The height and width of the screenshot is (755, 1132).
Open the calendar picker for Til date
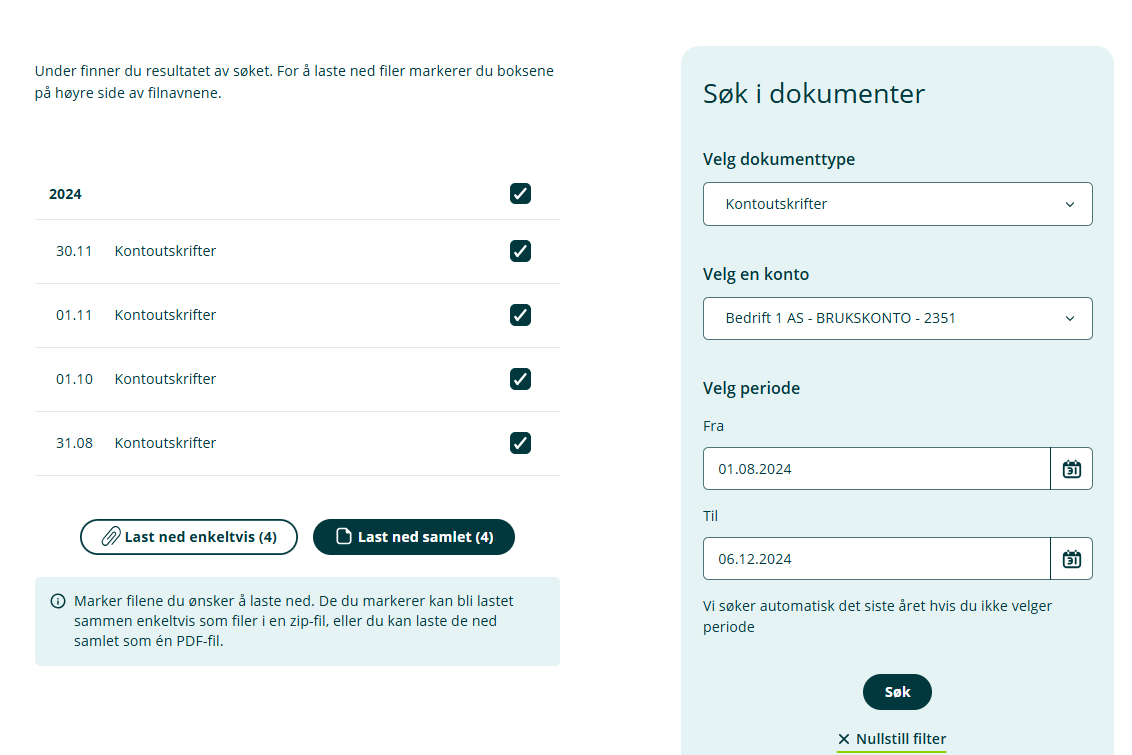1071,559
